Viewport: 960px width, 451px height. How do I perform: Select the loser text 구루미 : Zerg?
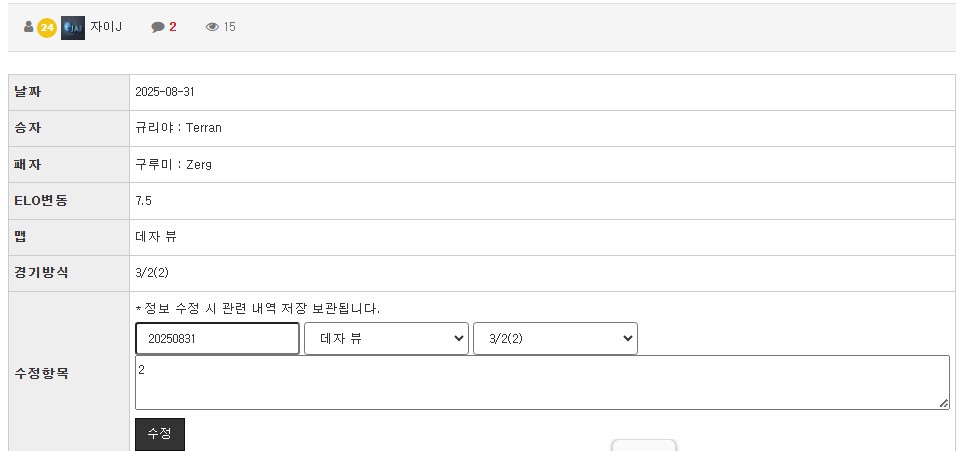(173, 165)
